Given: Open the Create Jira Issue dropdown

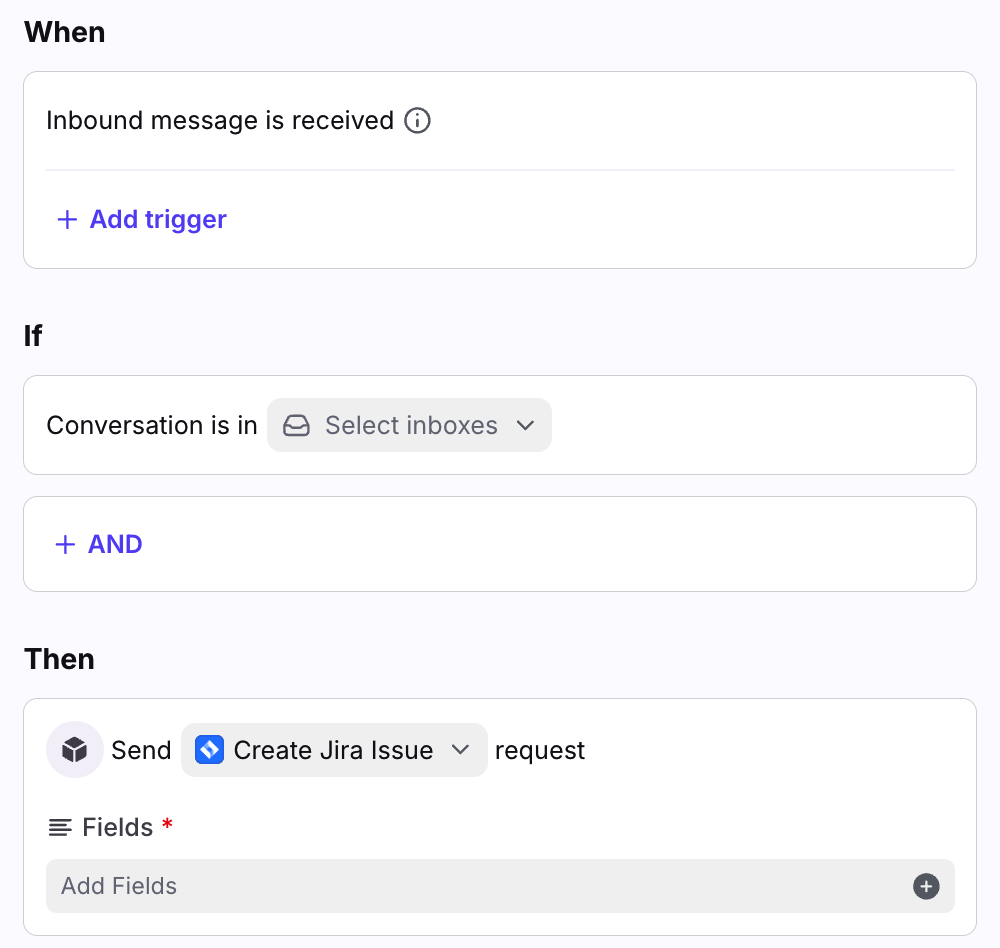Looking at the screenshot, I should (333, 750).
